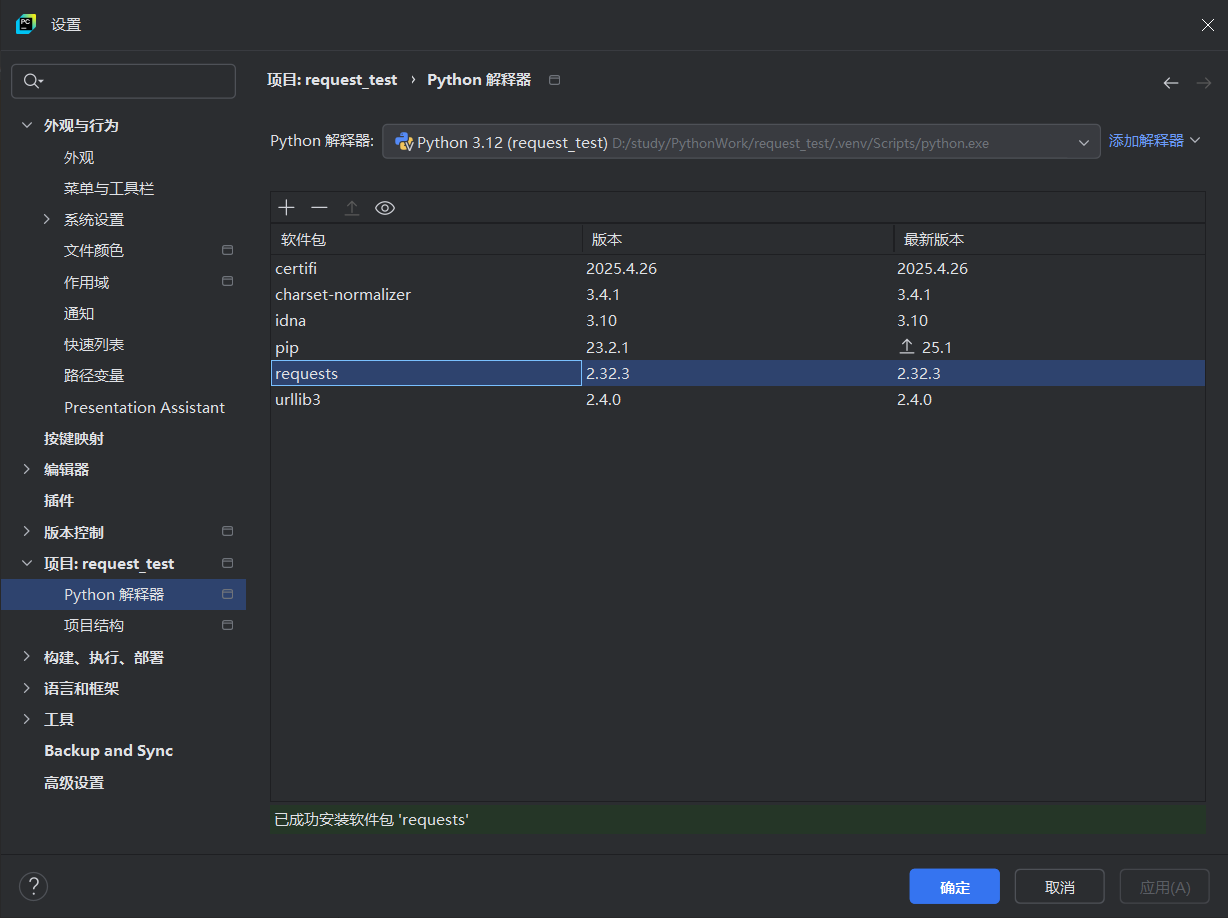The image size is (1228, 918).
Task: Select 项目结构 in settings tree
Action: 94,625
